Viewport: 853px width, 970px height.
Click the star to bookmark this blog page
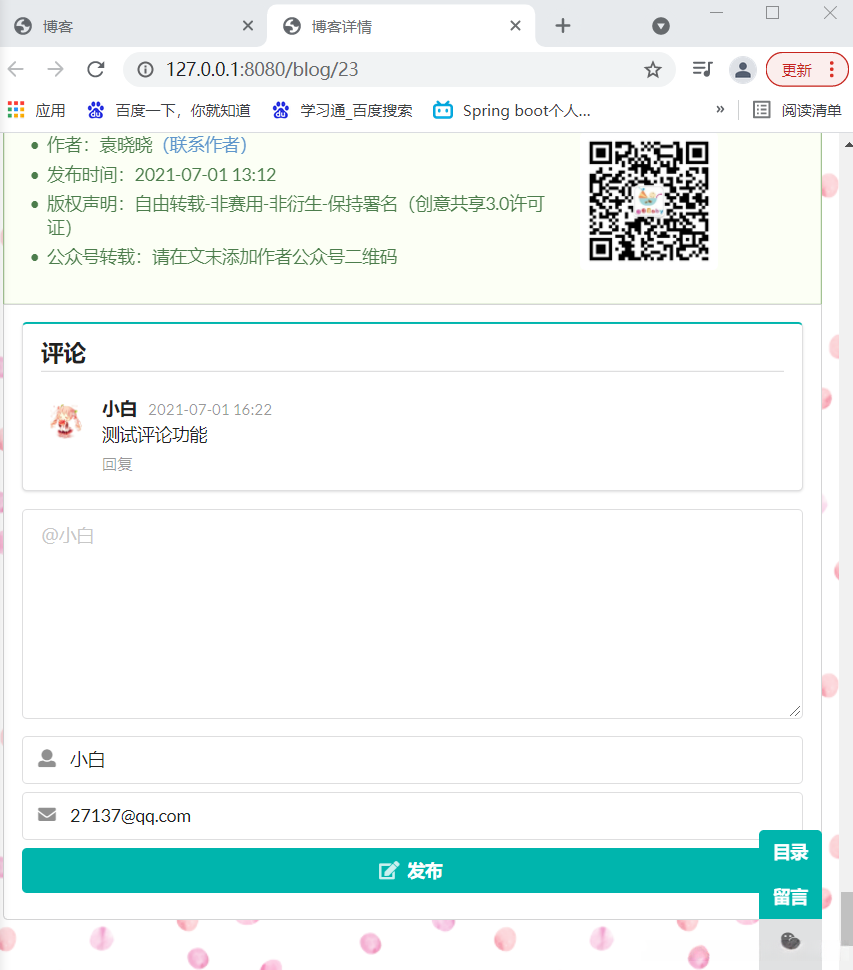point(653,69)
